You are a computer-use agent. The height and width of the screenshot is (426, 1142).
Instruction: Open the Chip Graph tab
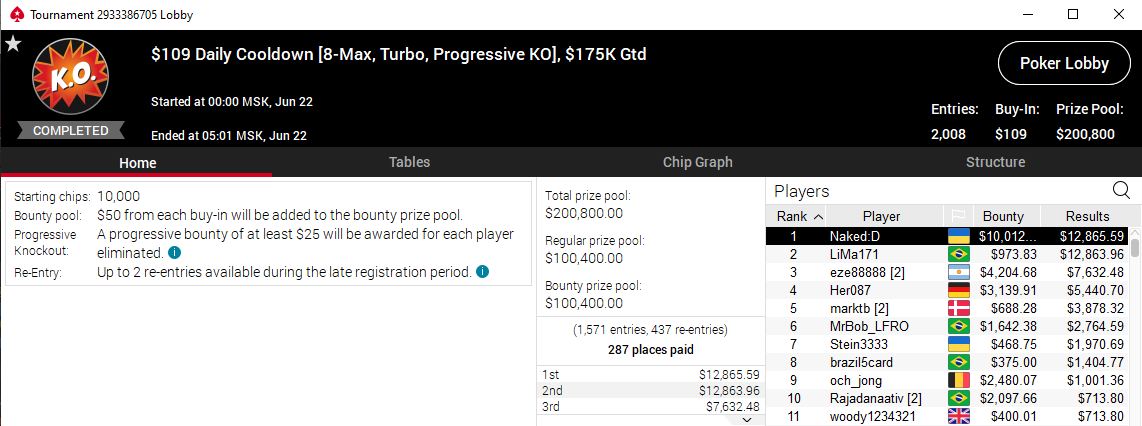click(x=697, y=162)
